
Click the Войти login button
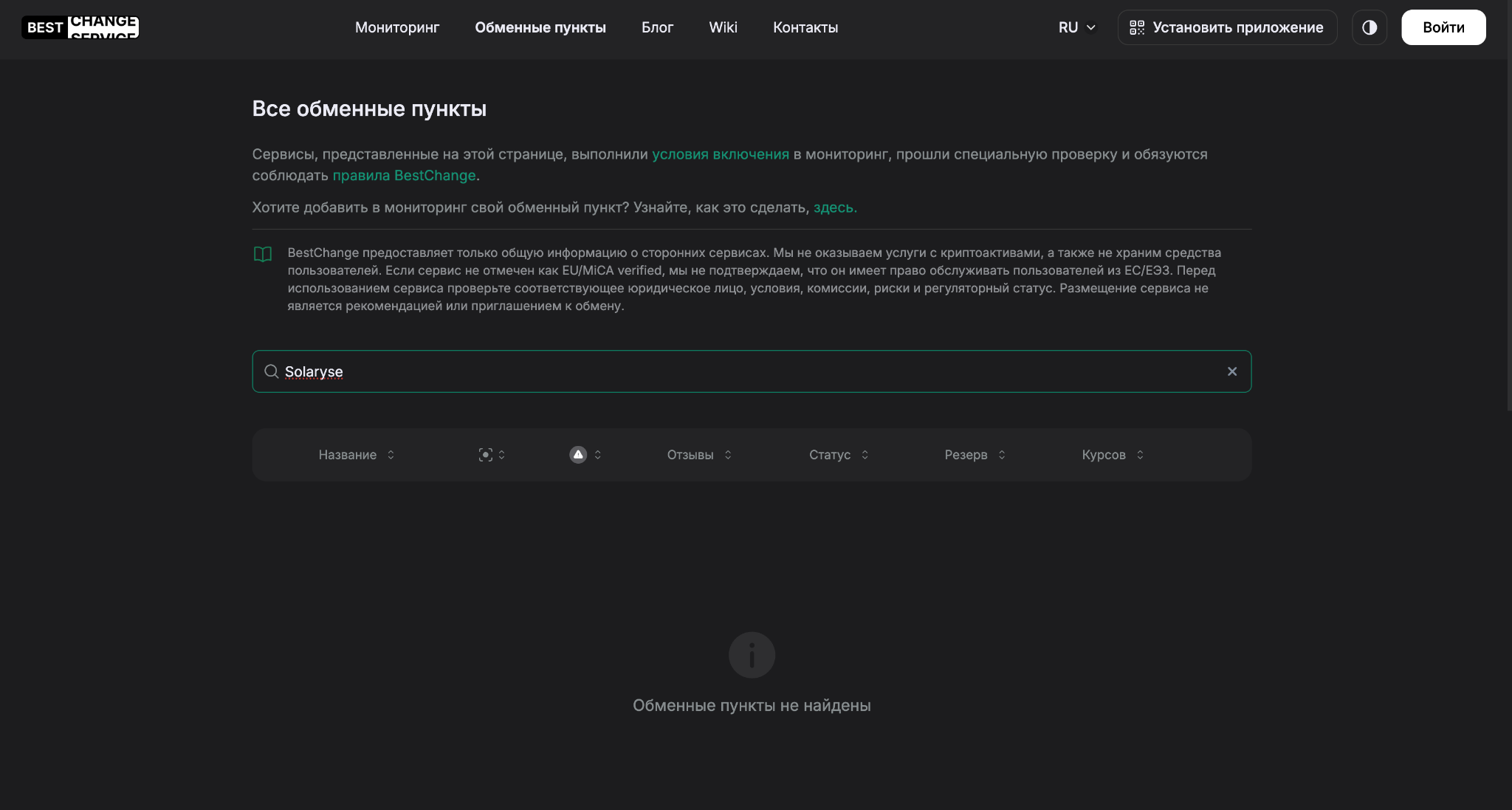pos(1443,27)
